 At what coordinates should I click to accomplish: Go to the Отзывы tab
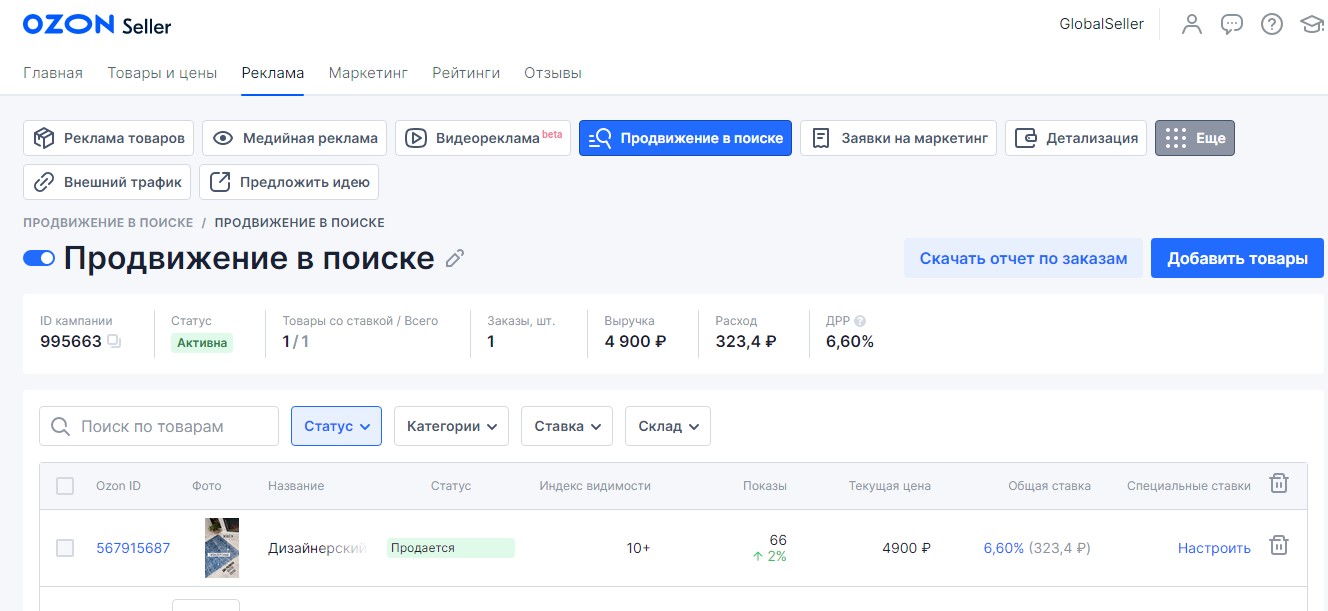(x=553, y=73)
